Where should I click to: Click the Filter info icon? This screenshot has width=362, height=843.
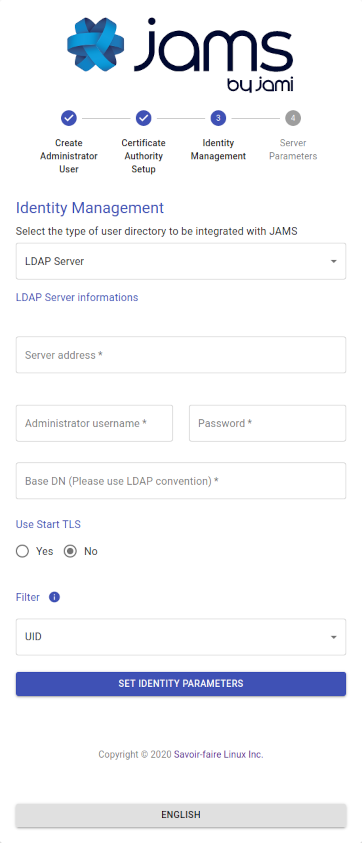(54, 597)
